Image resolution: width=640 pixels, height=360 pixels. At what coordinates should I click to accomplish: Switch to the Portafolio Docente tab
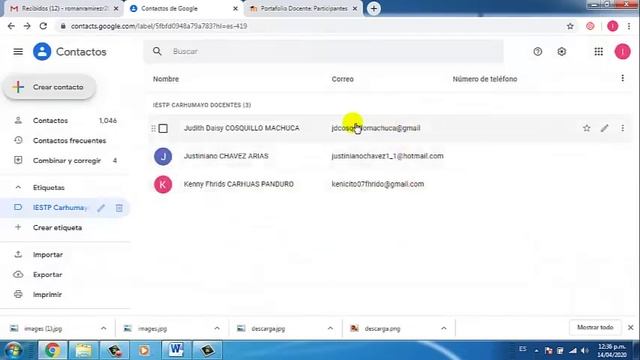[304, 9]
